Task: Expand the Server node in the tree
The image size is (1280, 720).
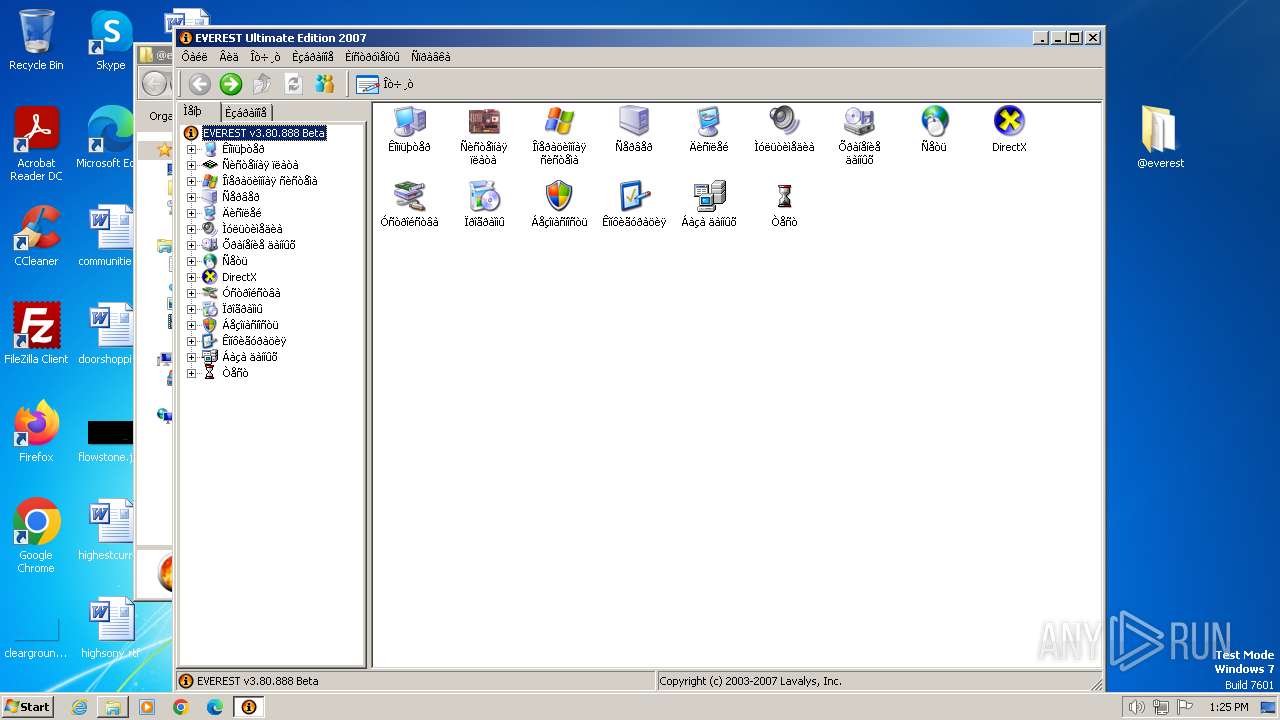Action: 192,197
